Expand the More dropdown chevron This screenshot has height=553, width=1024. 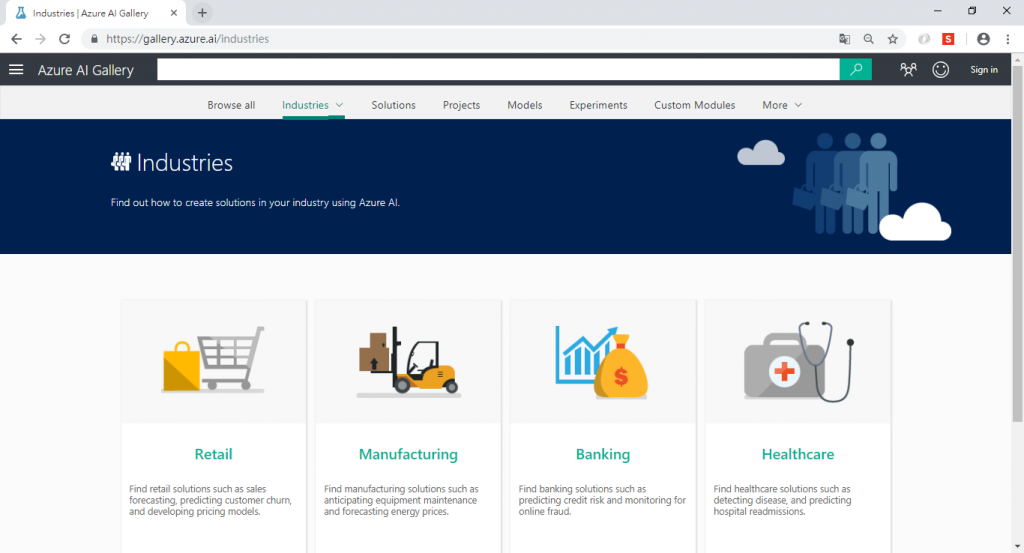[798, 105]
